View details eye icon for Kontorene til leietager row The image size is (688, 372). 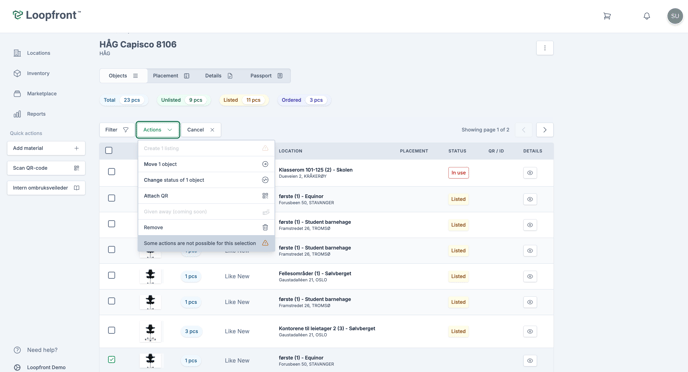tap(530, 331)
